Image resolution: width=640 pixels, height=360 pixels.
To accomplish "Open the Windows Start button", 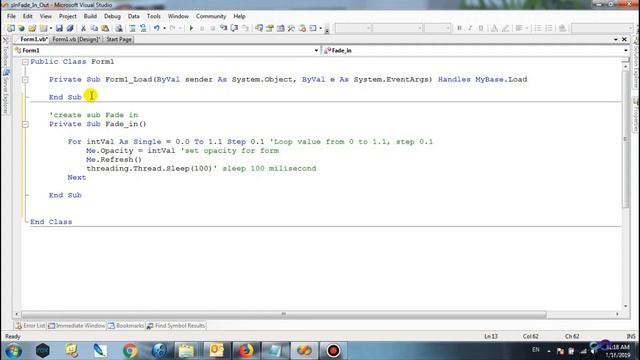I will point(13,351).
